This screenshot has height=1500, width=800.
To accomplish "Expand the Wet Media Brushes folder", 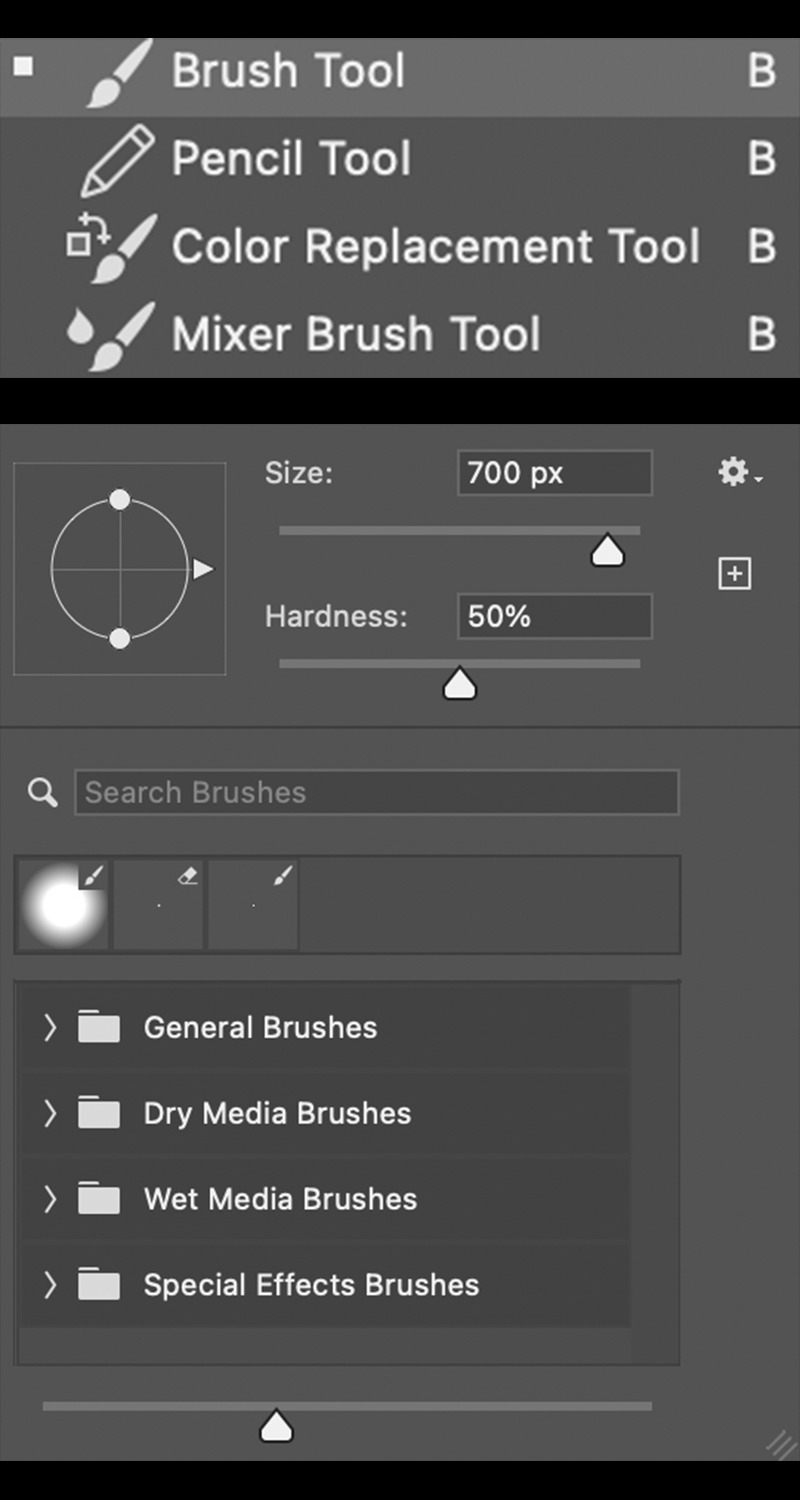I will click(50, 1199).
